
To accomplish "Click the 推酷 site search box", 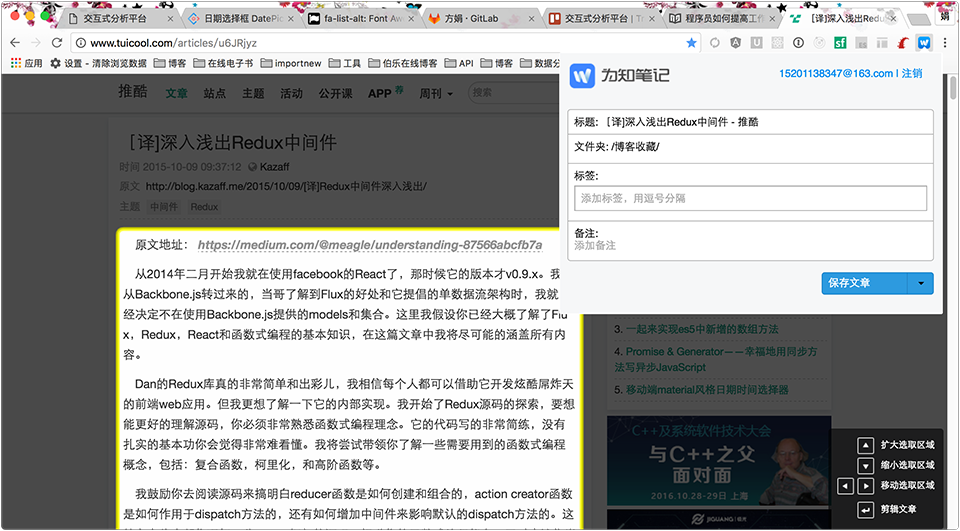I will tap(514, 92).
